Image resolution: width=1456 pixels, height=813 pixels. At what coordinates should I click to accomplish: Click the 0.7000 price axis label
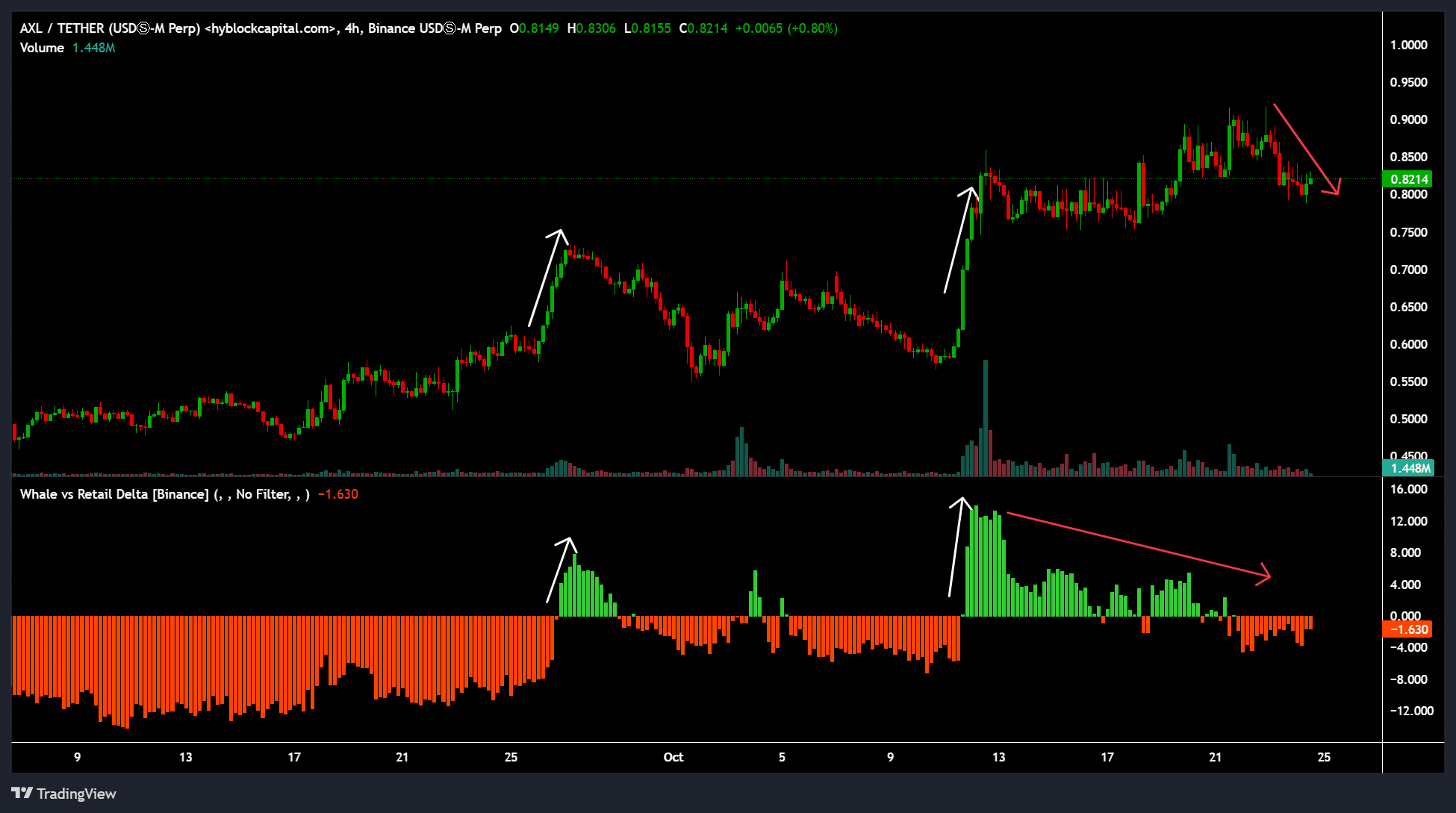pyautogui.click(x=1408, y=270)
